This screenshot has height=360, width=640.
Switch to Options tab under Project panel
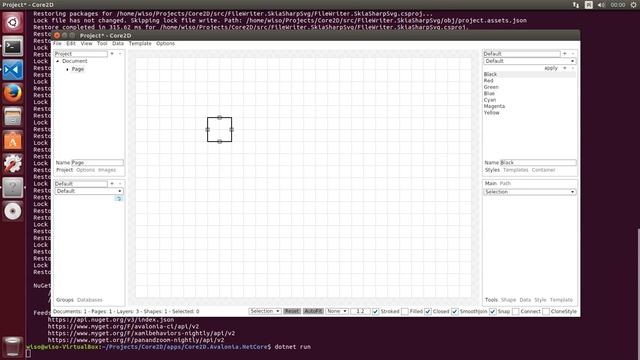tap(85, 170)
